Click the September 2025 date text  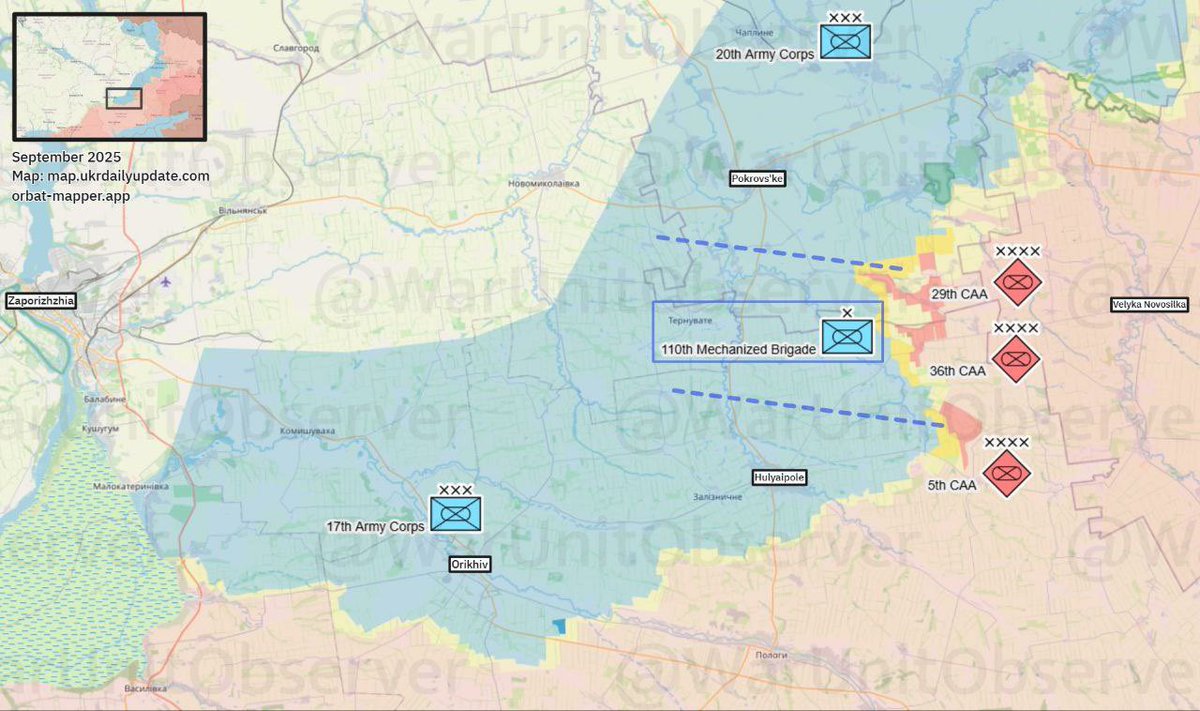point(66,157)
